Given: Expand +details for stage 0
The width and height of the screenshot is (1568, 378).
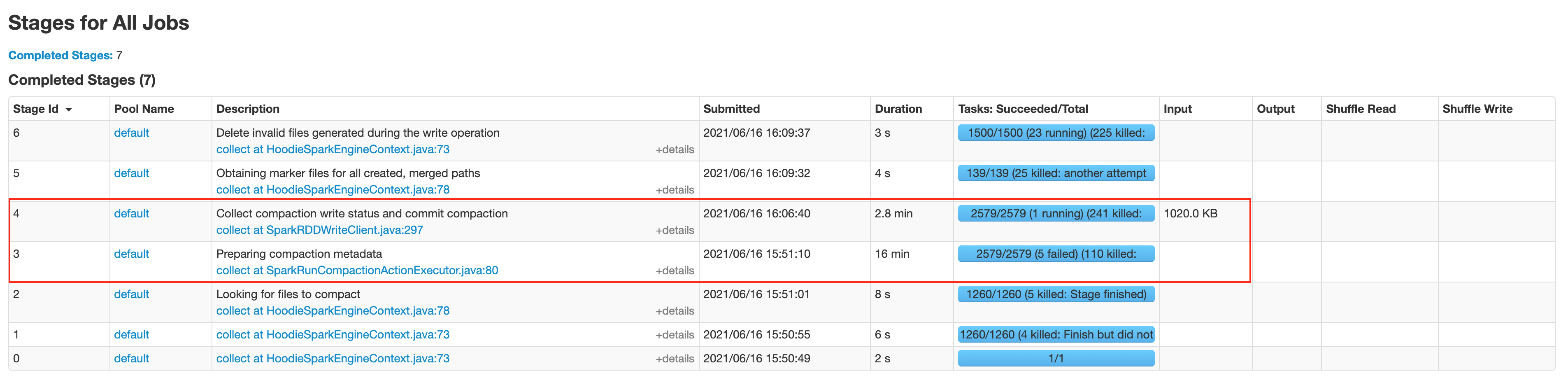Looking at the screenshot, I should coord(675,359).
